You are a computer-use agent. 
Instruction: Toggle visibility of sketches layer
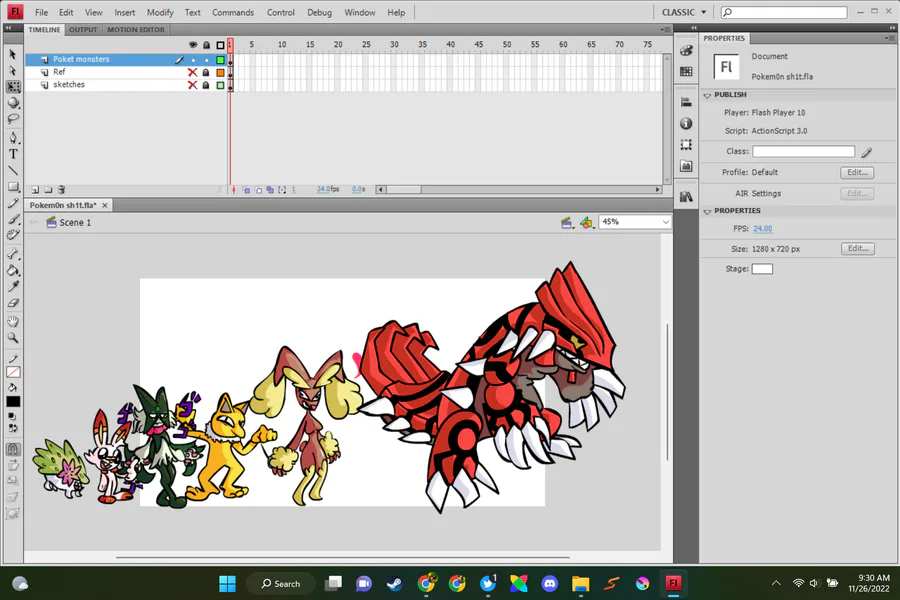point(192,85)
